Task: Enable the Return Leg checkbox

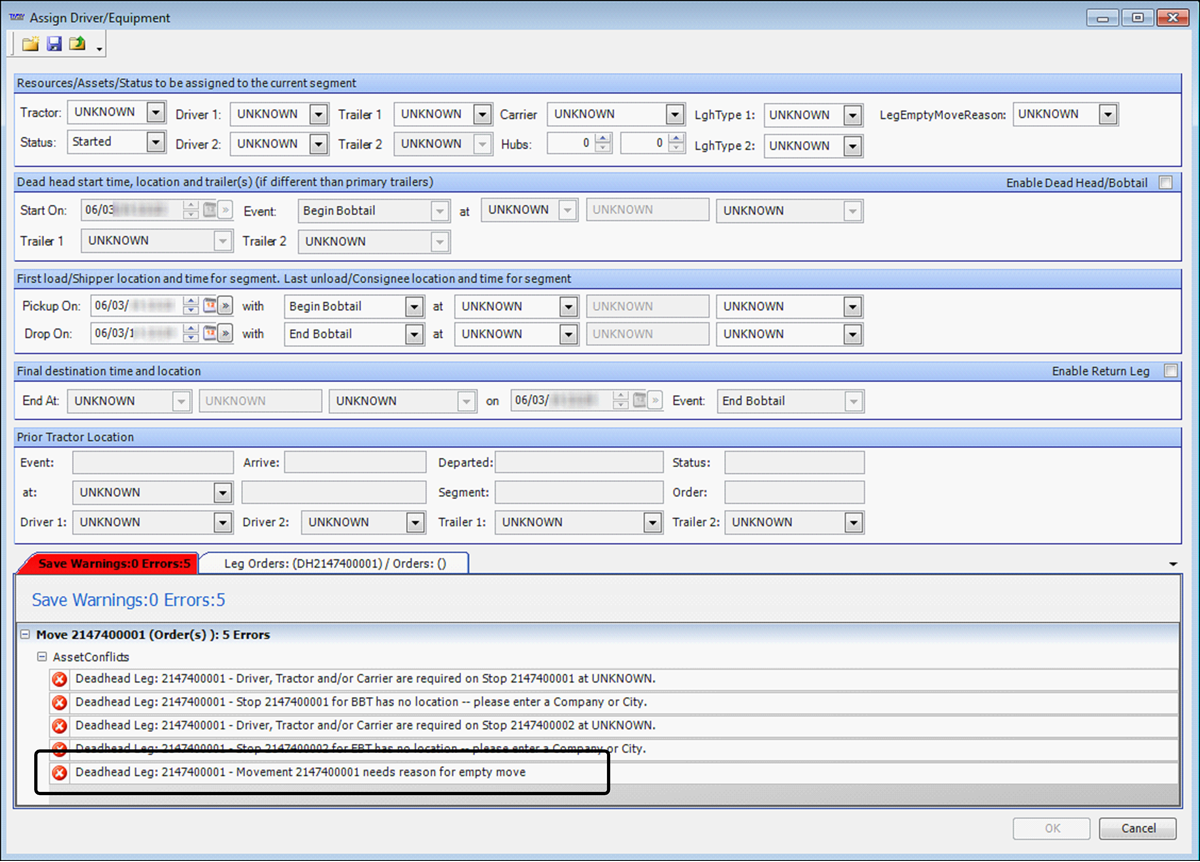Action: pos(1171,371)
